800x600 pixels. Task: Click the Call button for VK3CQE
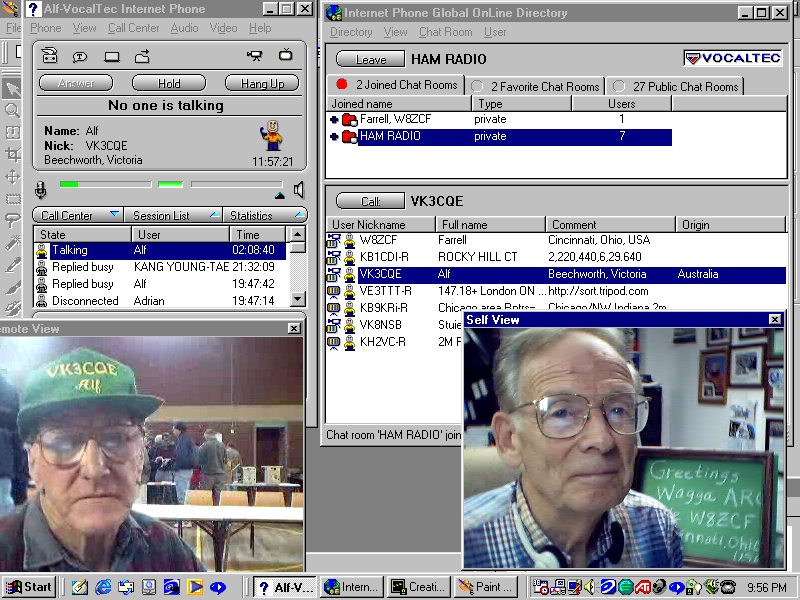pos(370,201)
